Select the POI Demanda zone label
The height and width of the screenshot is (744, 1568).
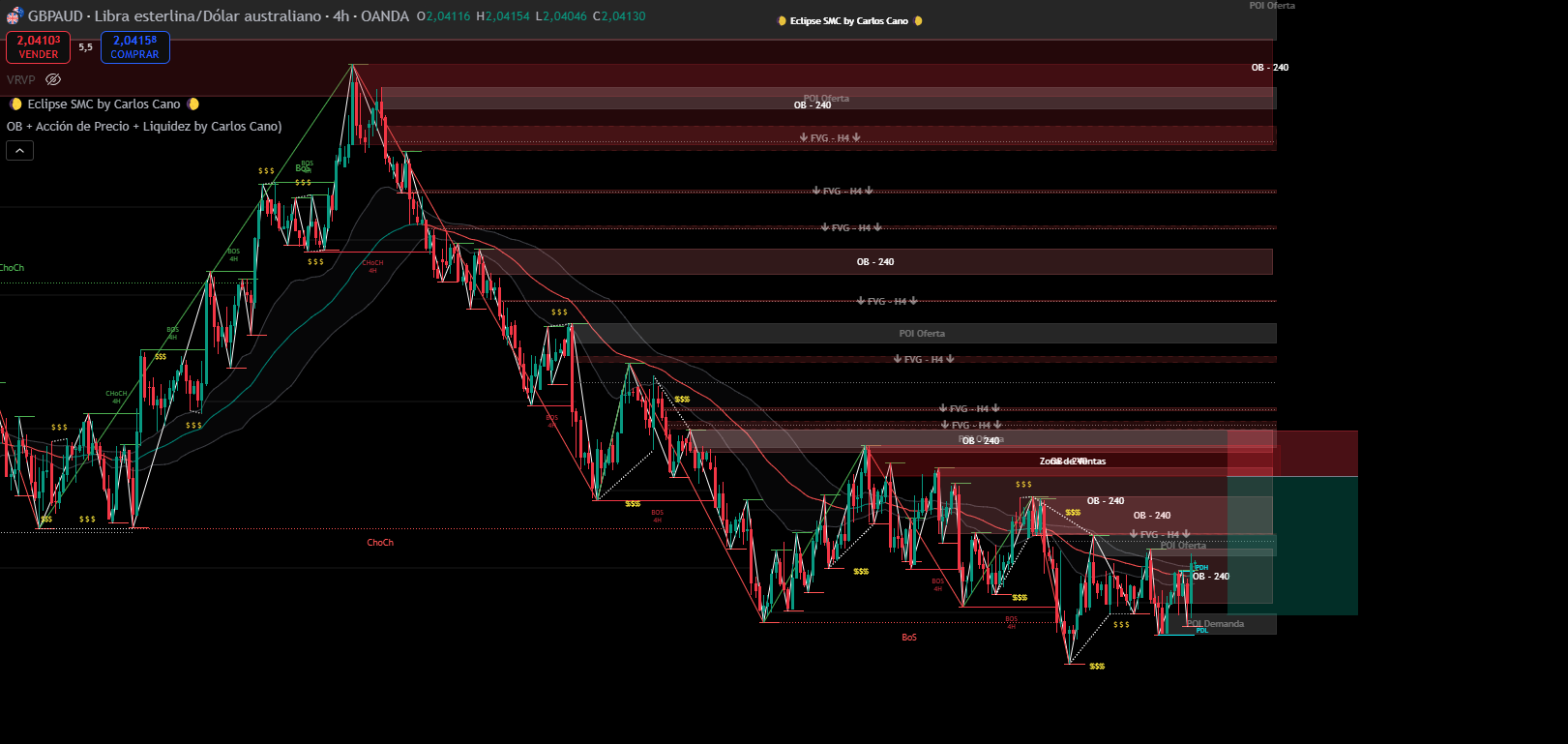click(1216, 624)
